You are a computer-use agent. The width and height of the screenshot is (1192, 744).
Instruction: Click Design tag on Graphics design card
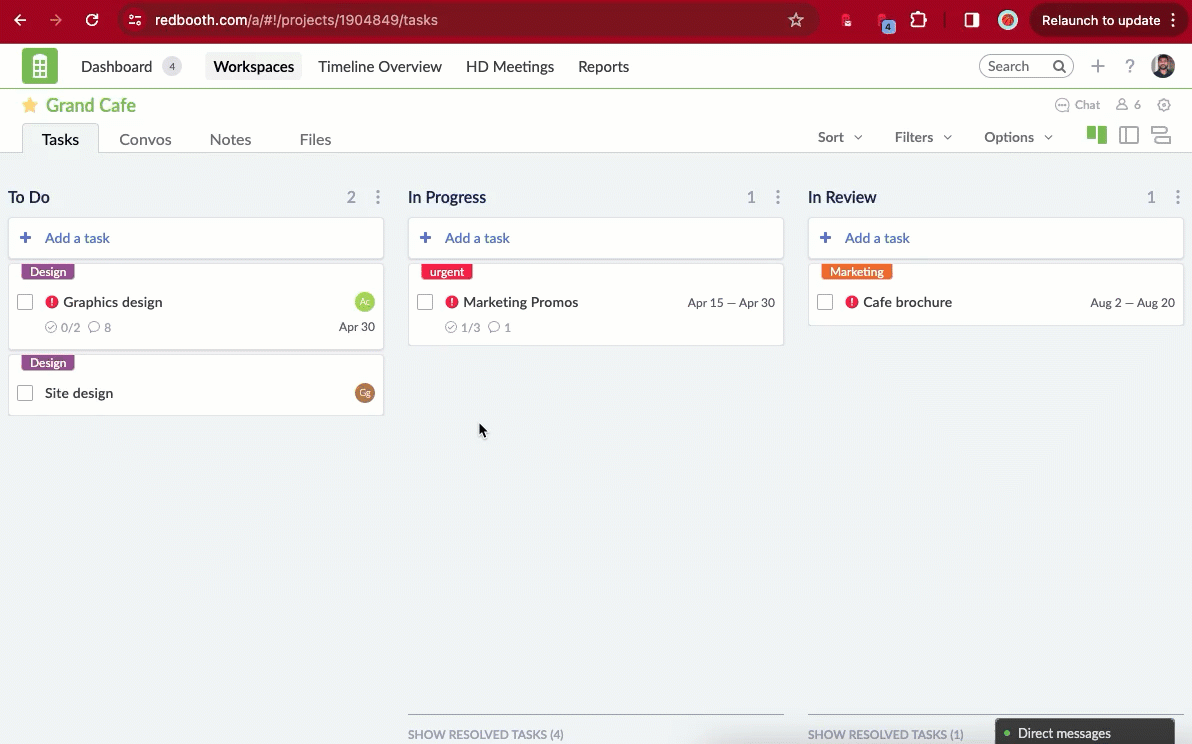[48, 271]
